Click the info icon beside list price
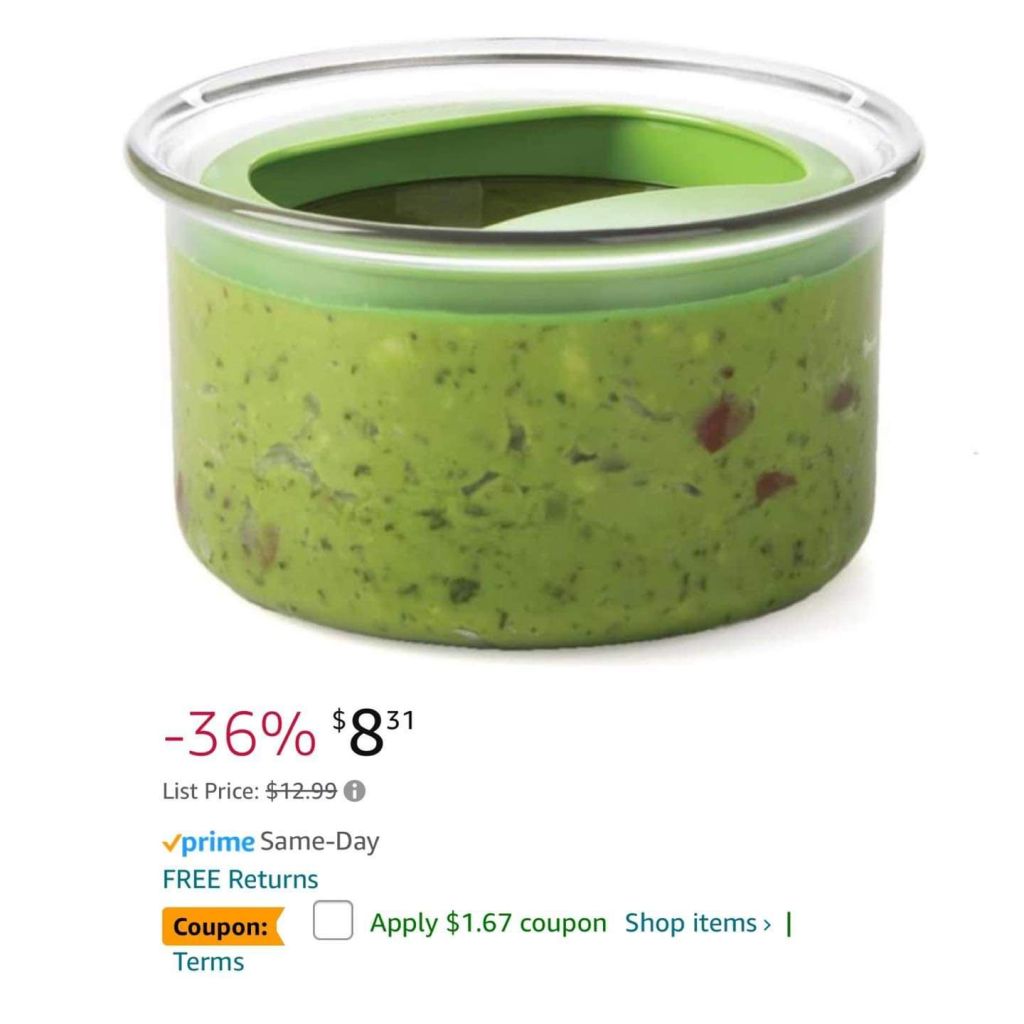 point(354,791)
